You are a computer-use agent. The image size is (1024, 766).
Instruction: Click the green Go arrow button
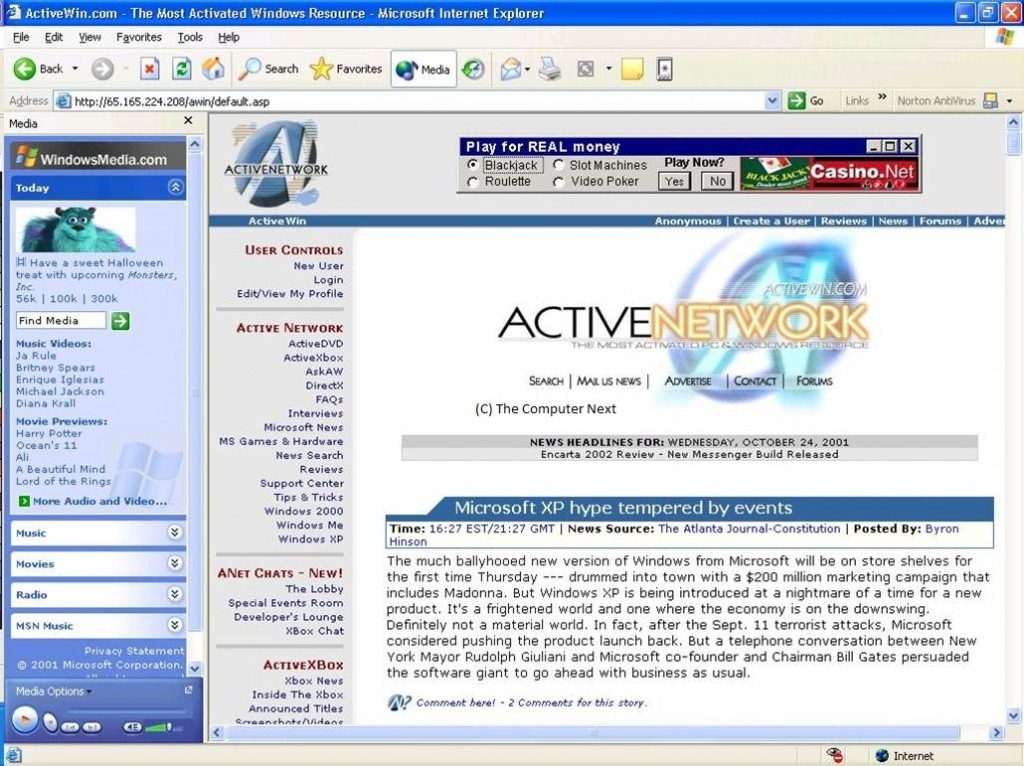click(x=796, y=101)
